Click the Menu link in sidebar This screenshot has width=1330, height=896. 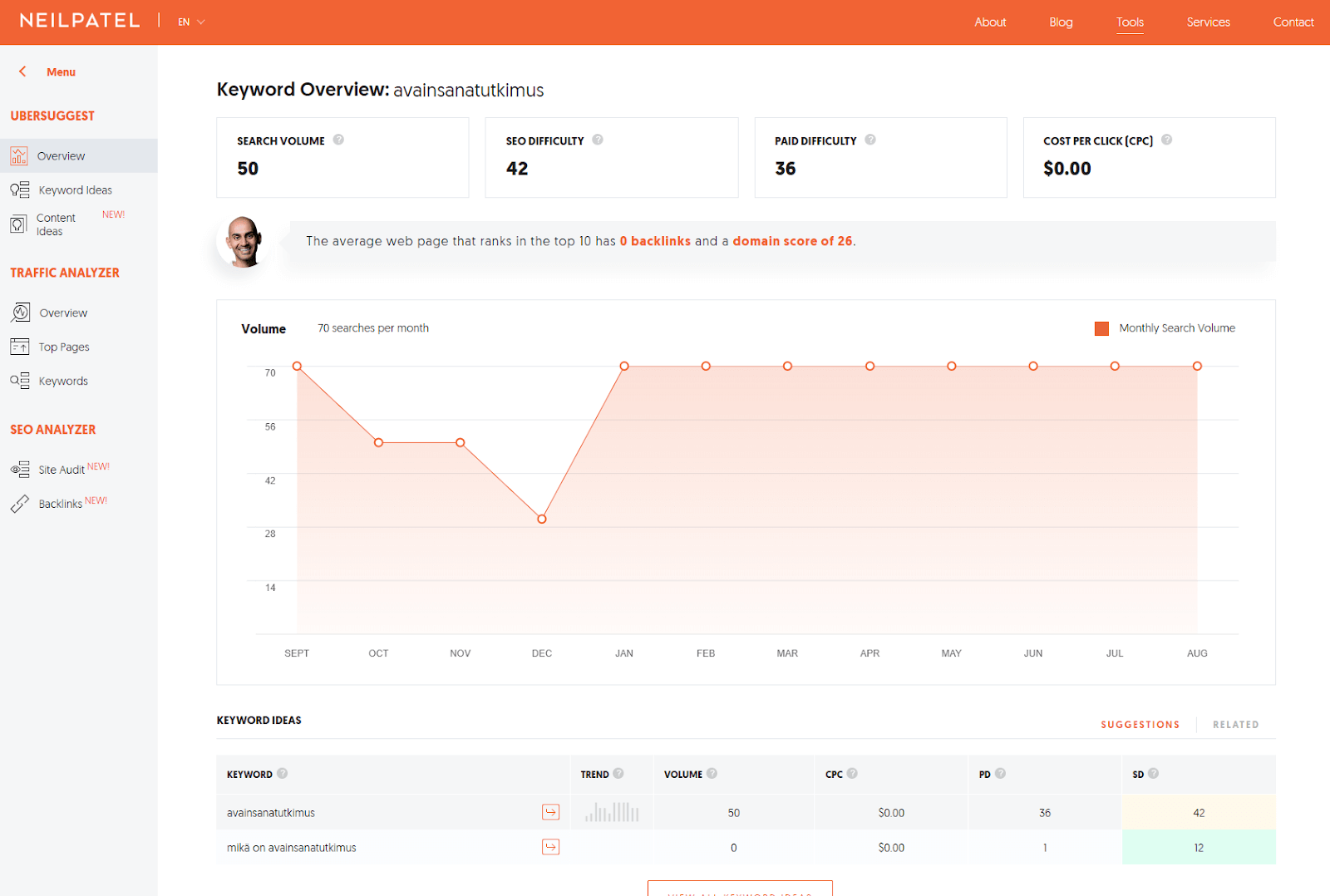(61, 72)
